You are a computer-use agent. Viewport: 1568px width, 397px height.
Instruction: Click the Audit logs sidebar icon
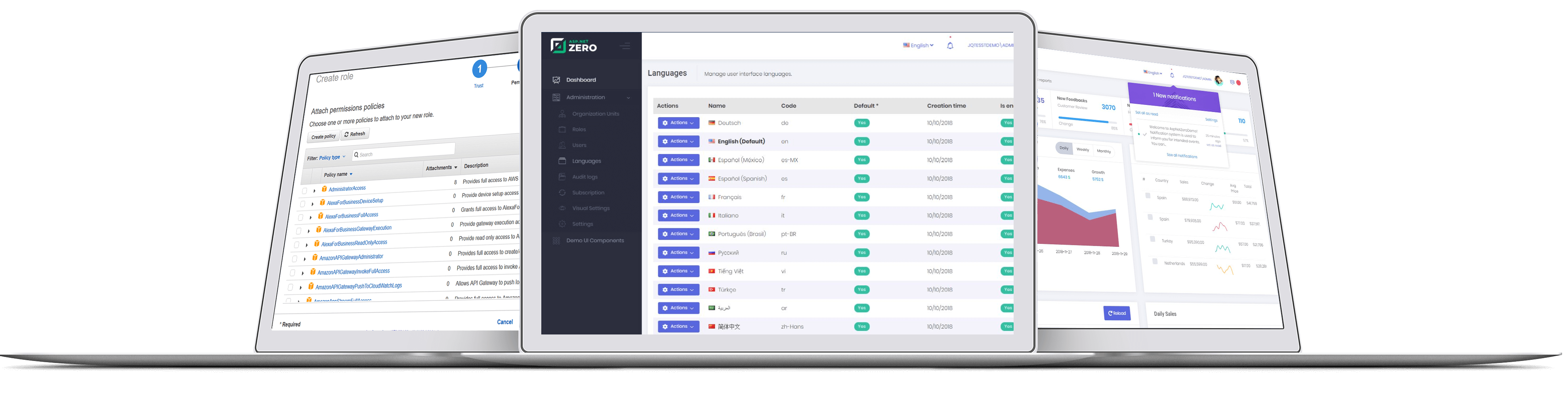(562, 177)
